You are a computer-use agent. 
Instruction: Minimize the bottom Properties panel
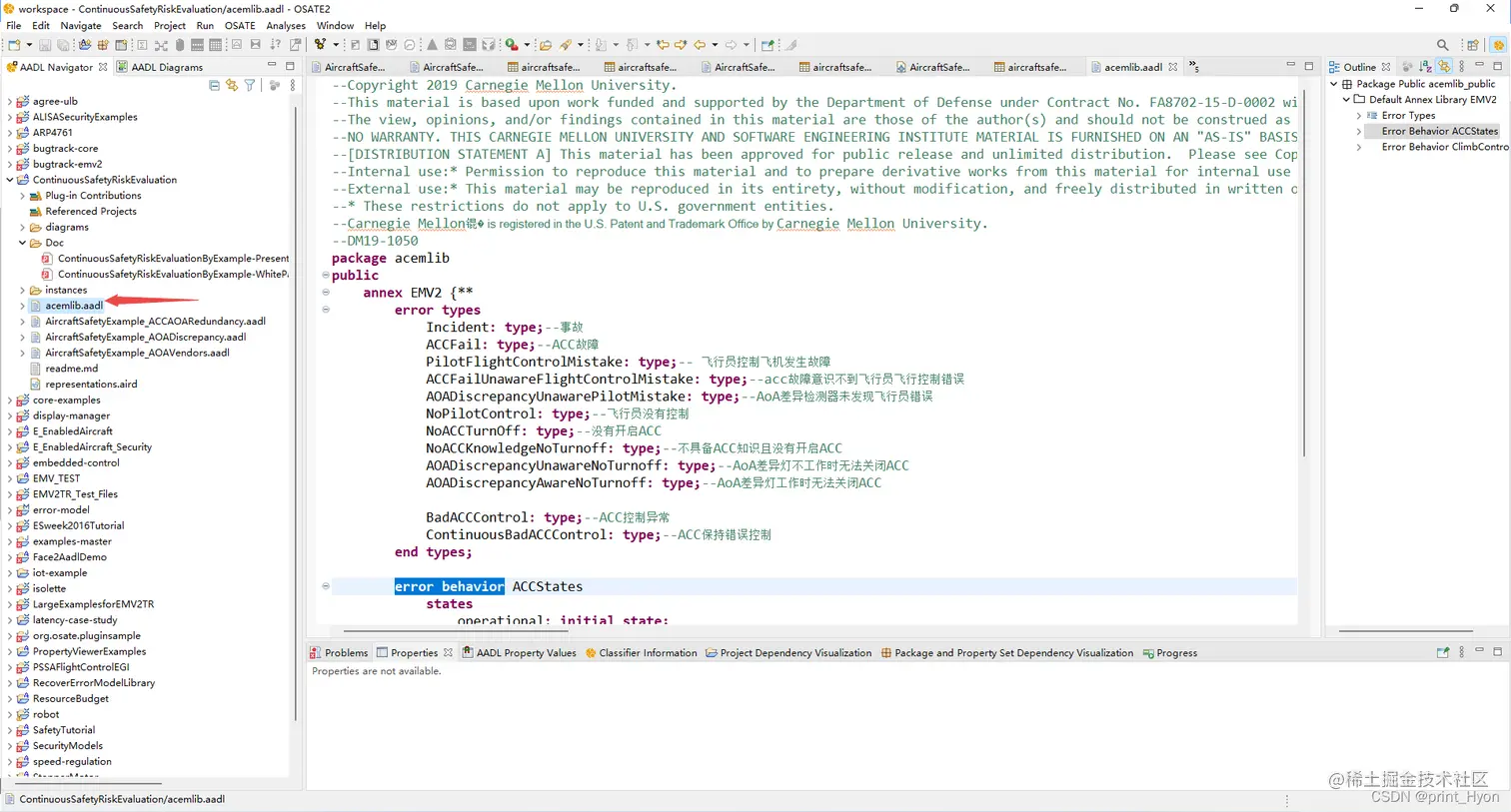pyautogui.click(x=1479, y=651)
